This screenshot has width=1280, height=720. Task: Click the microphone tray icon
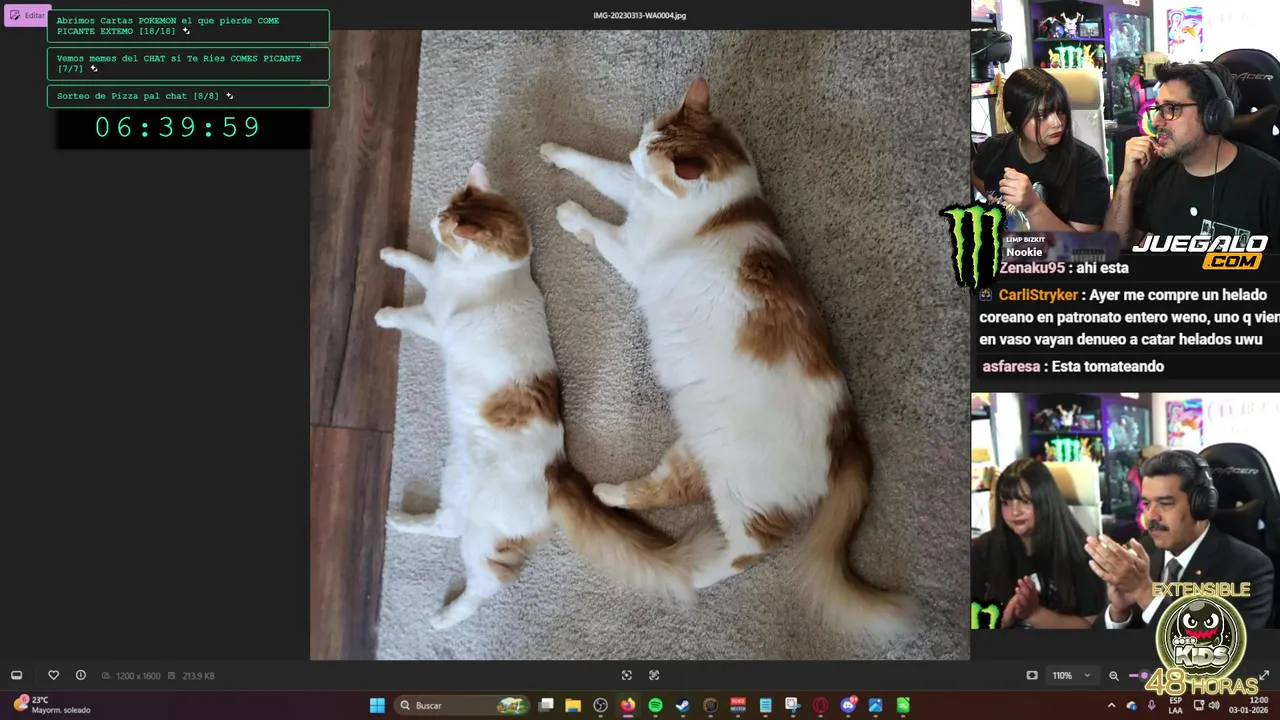tap(1151, 706)
